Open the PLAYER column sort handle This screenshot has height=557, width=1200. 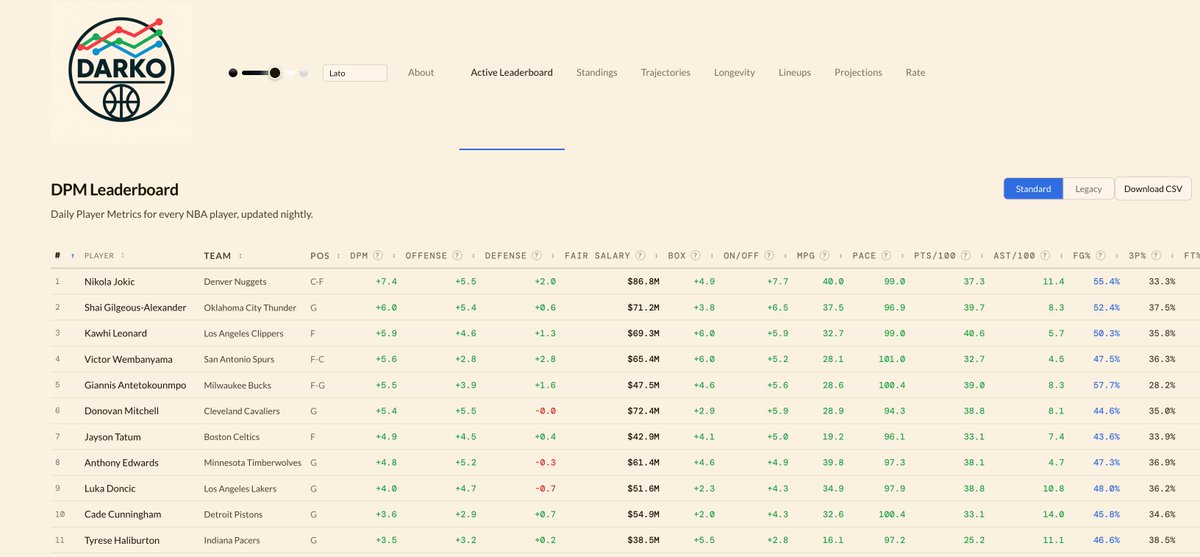pos(123,256)
